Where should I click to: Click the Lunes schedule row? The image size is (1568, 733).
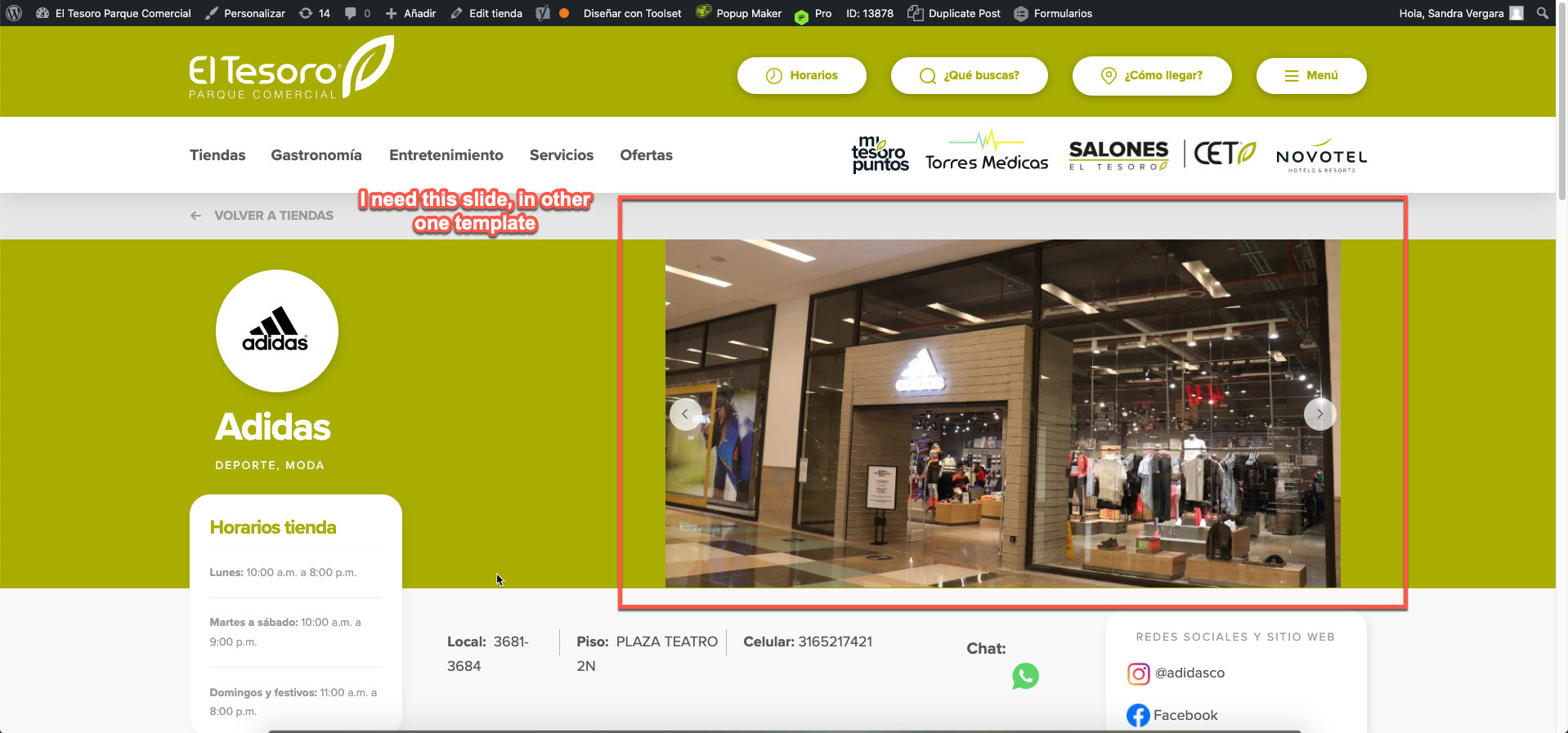[x=283, y=573]
